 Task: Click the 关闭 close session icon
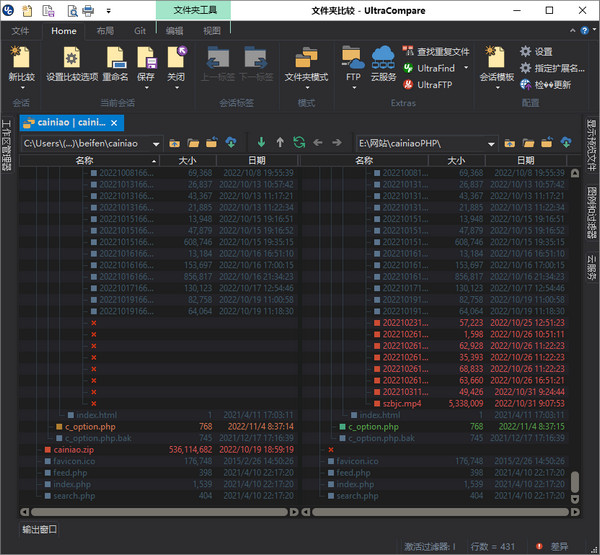[x=176, y=57]
